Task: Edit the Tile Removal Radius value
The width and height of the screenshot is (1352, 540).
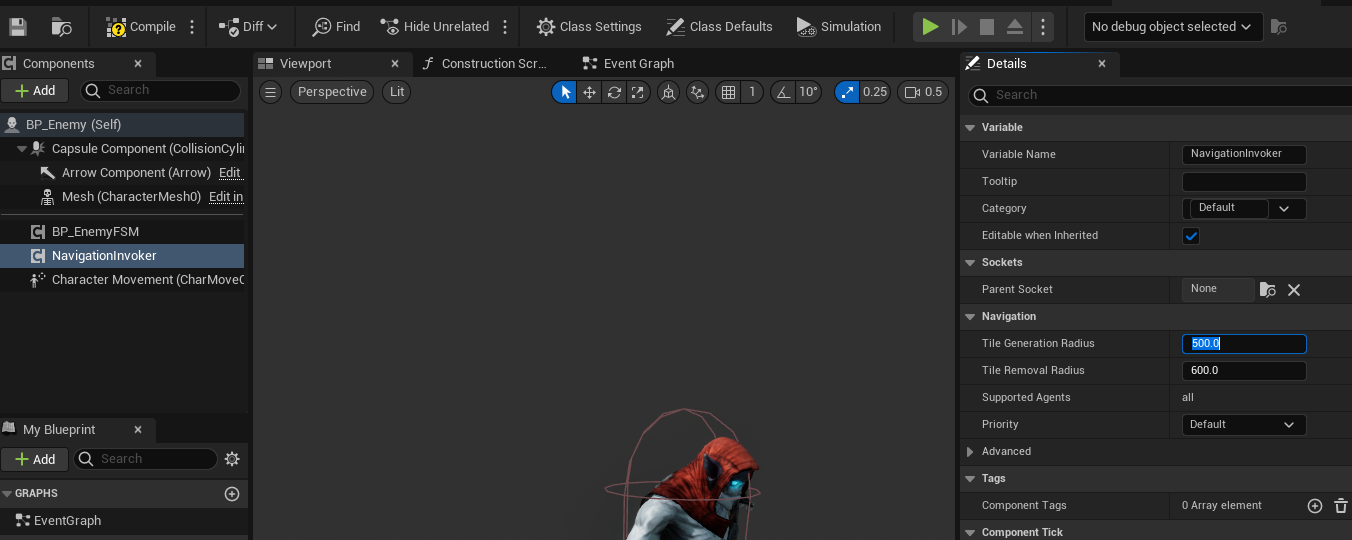Action: (x=1244, y=370)
